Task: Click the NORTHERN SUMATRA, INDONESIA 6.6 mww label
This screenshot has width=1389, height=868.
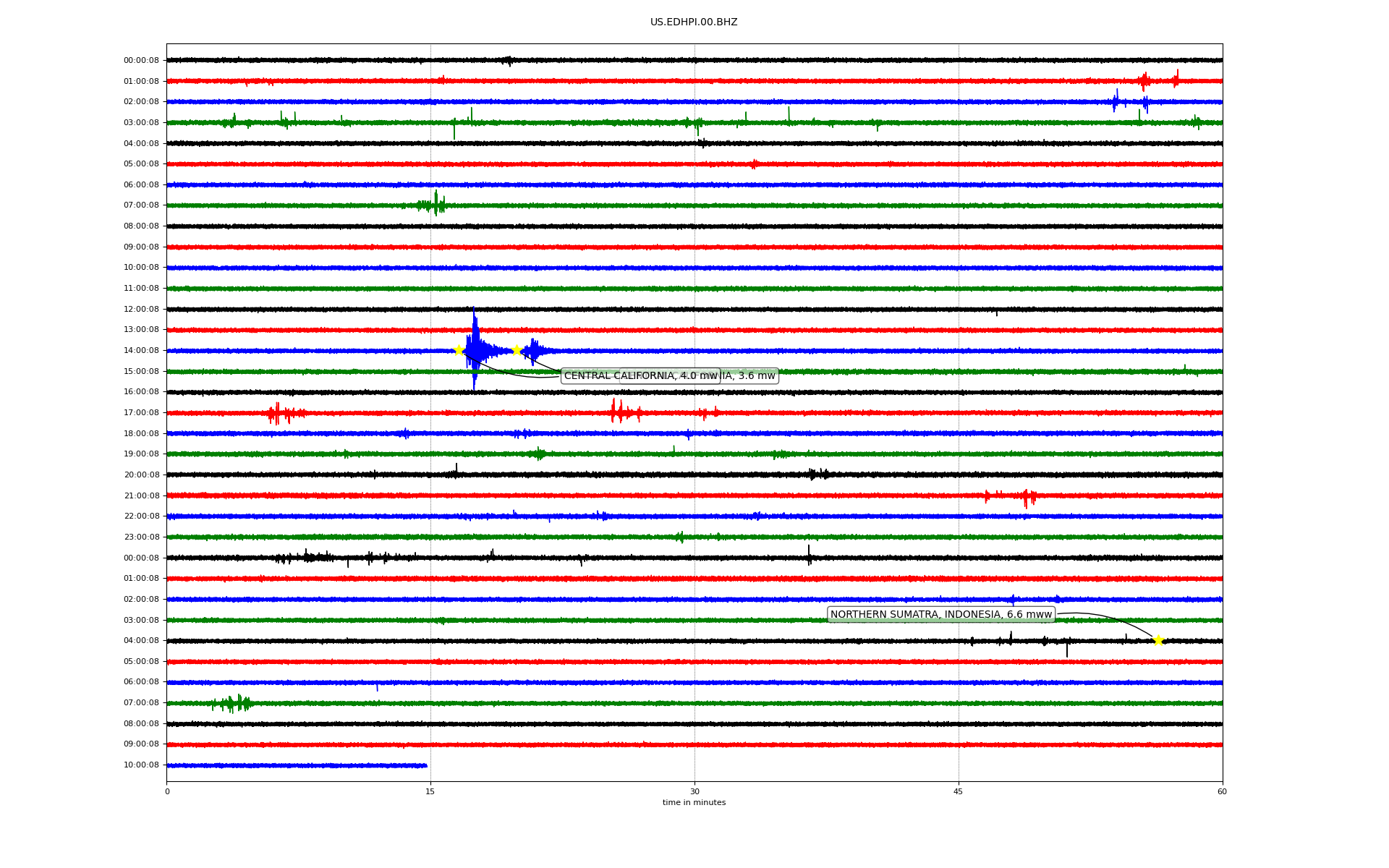Action: [x=940, y=615]
